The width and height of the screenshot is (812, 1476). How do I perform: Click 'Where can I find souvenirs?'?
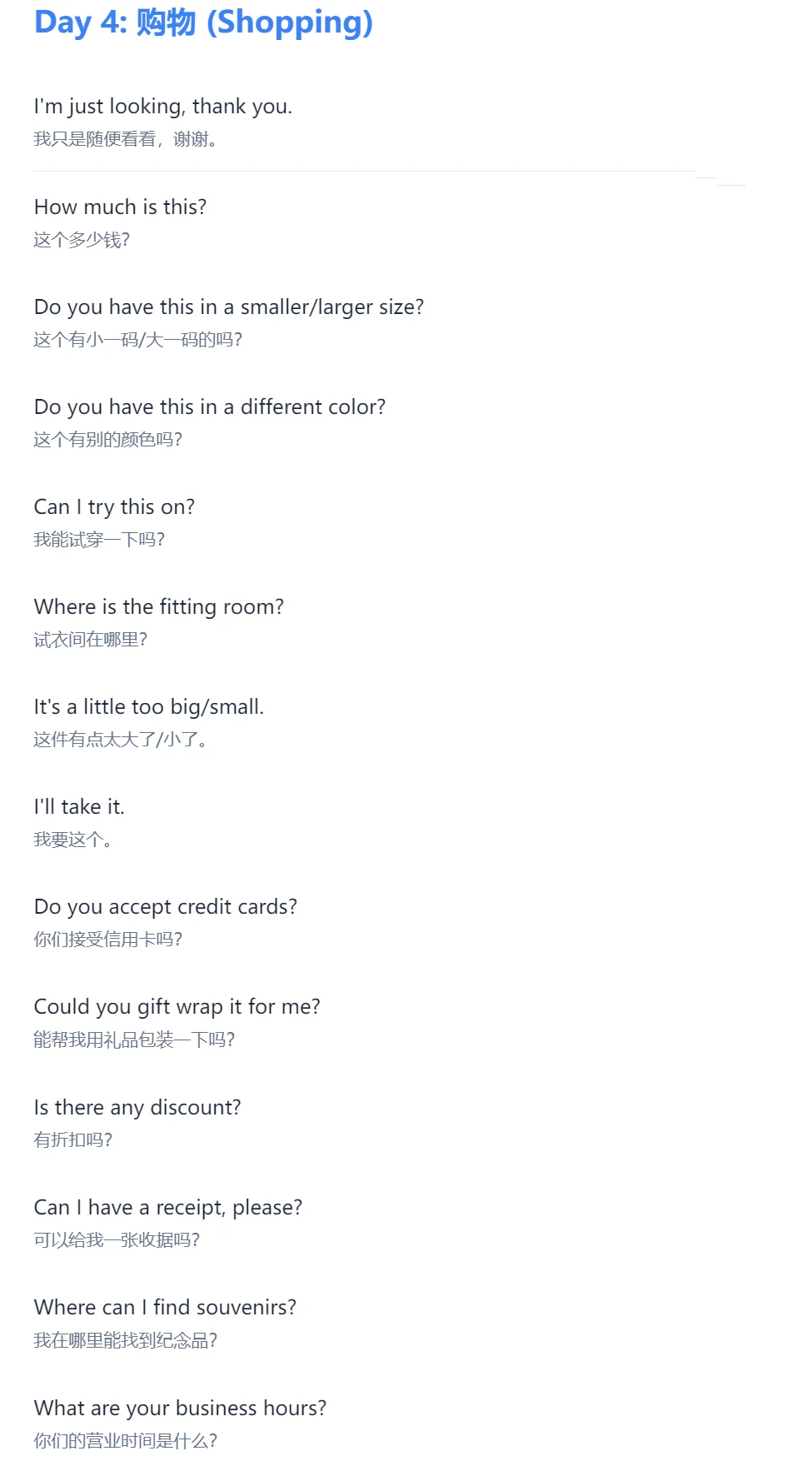[165, 1307]
